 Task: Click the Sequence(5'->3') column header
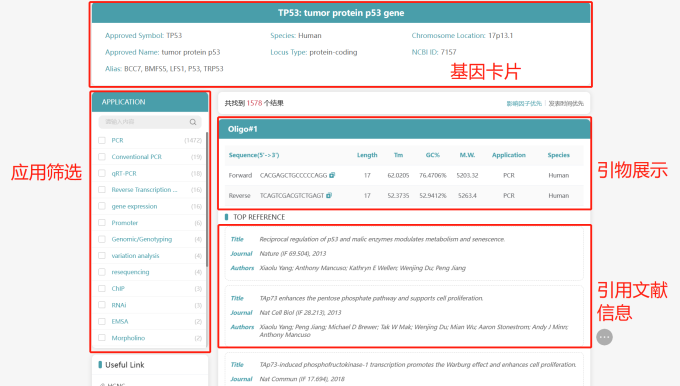(254, 155)
